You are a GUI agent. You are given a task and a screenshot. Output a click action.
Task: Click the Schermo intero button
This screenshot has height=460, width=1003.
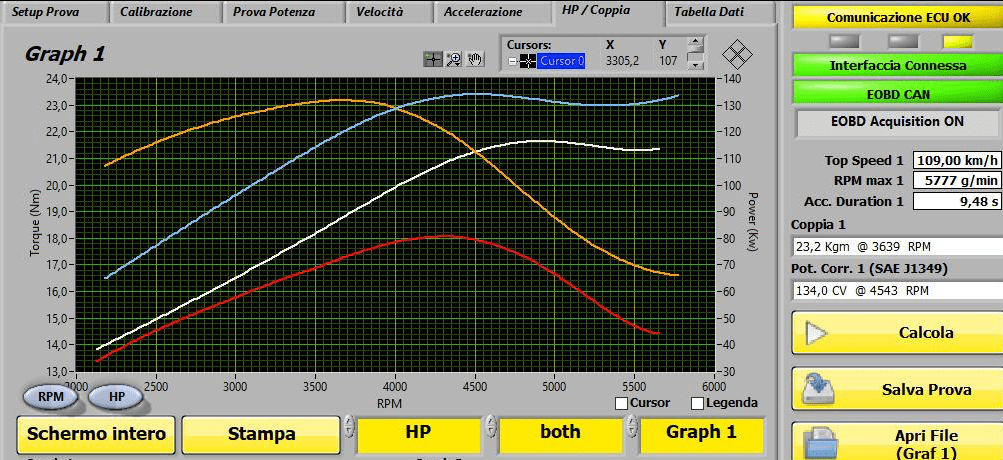point(96,434)
